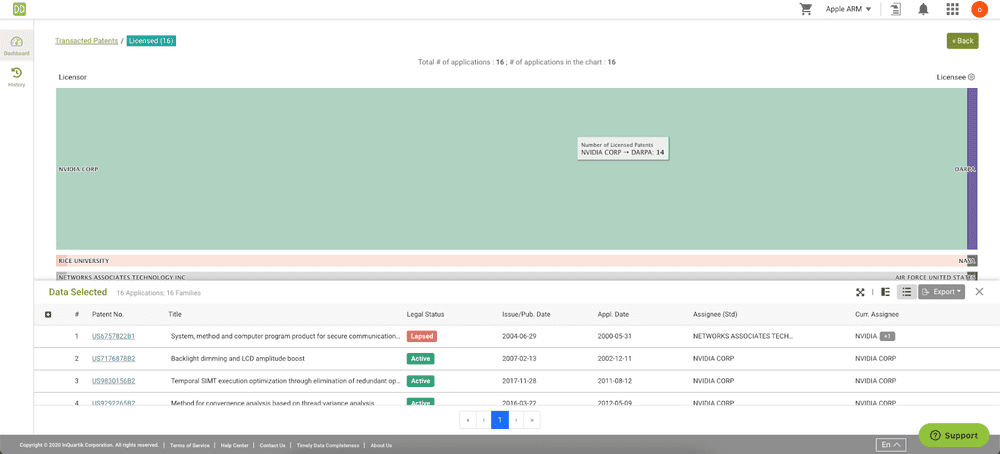Click Active badge for Backlight dimming row

pyautogui.click(x=420, y=358)
